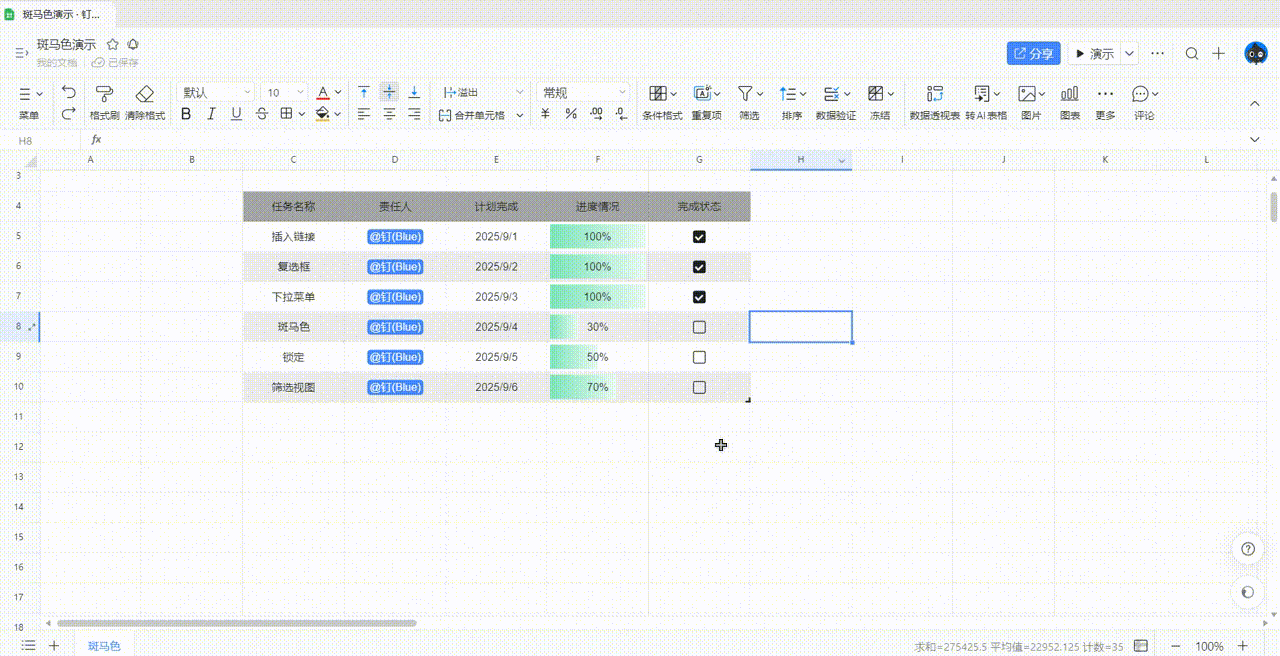This screenshot has width=1280, height=656.
Task: Start the 演示 presentation
Action: 1094,54
